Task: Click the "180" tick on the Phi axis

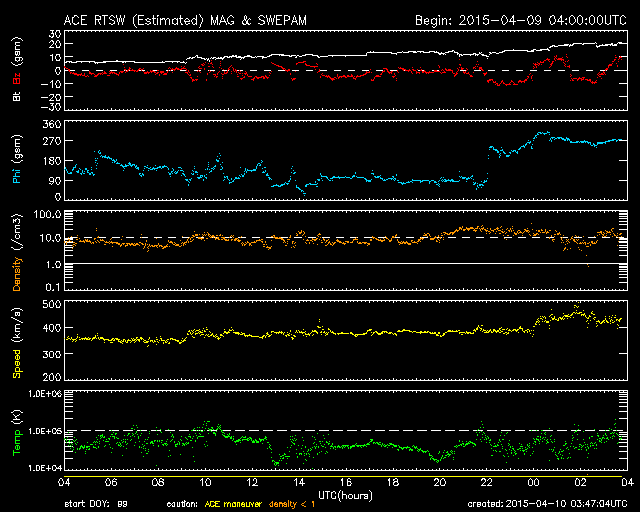Action: (52, 161)
